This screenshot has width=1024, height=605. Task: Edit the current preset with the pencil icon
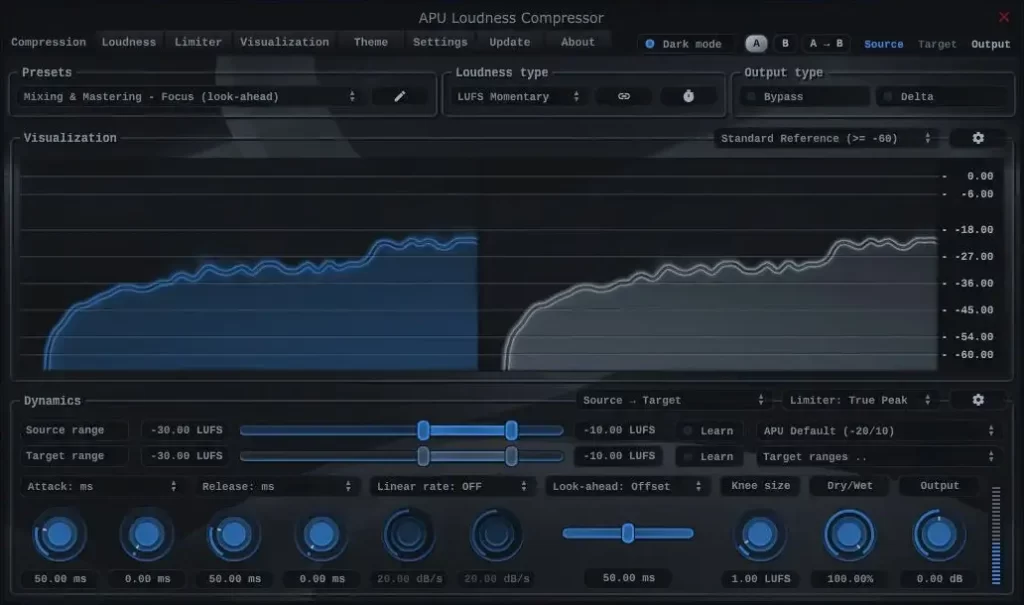click(399, 96)
